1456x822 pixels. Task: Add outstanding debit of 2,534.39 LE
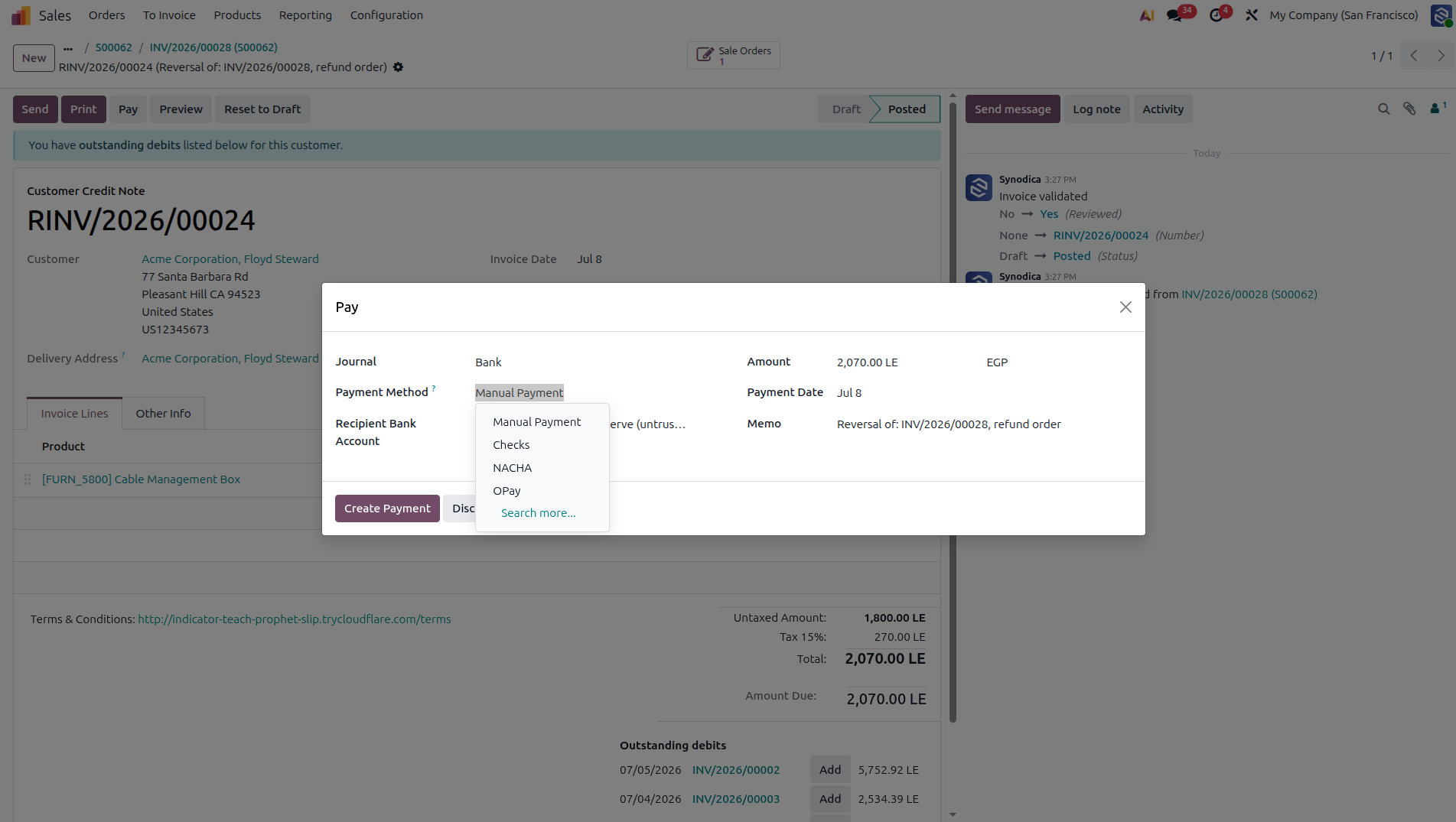830,799
